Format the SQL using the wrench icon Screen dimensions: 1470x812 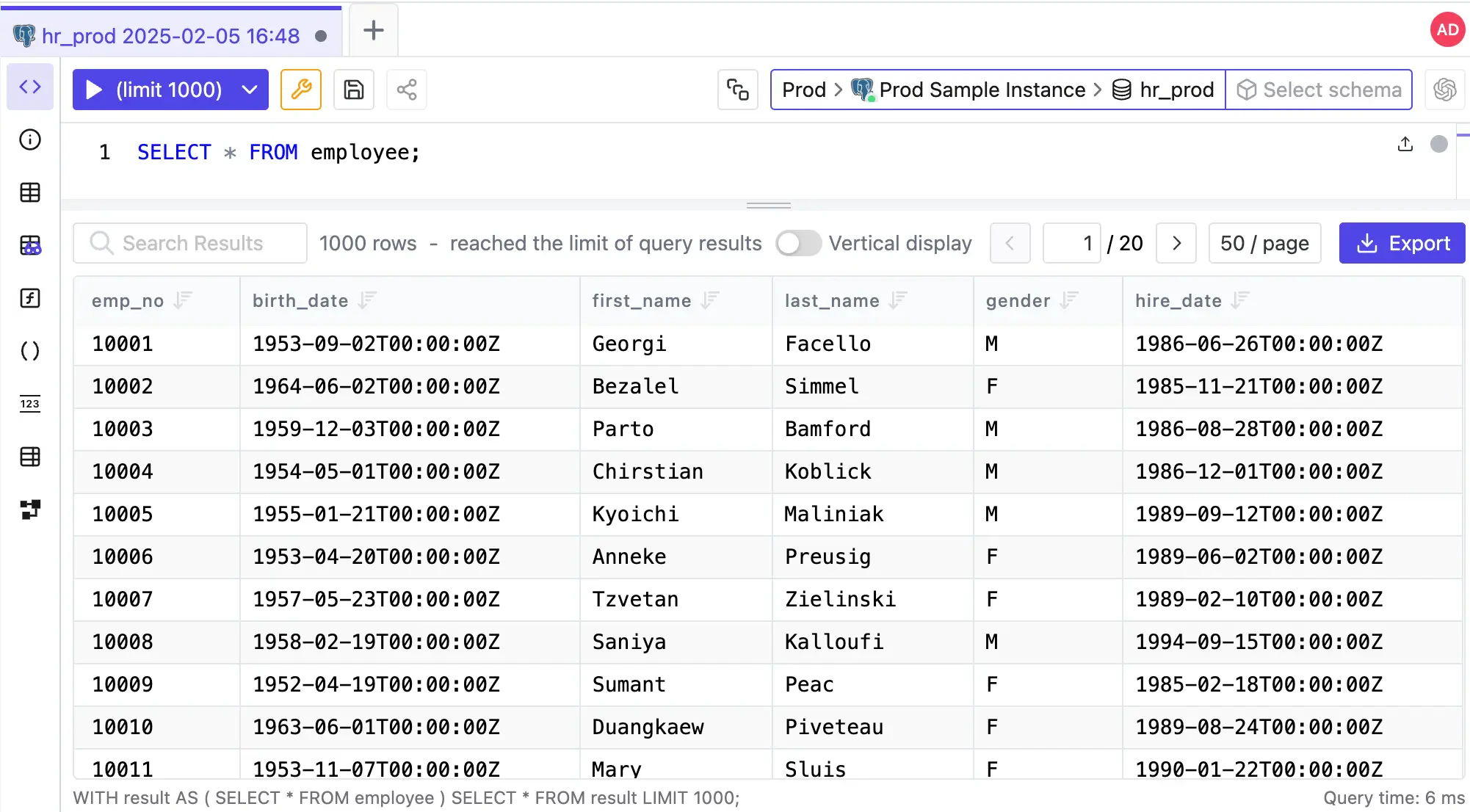tap(300, 89)
